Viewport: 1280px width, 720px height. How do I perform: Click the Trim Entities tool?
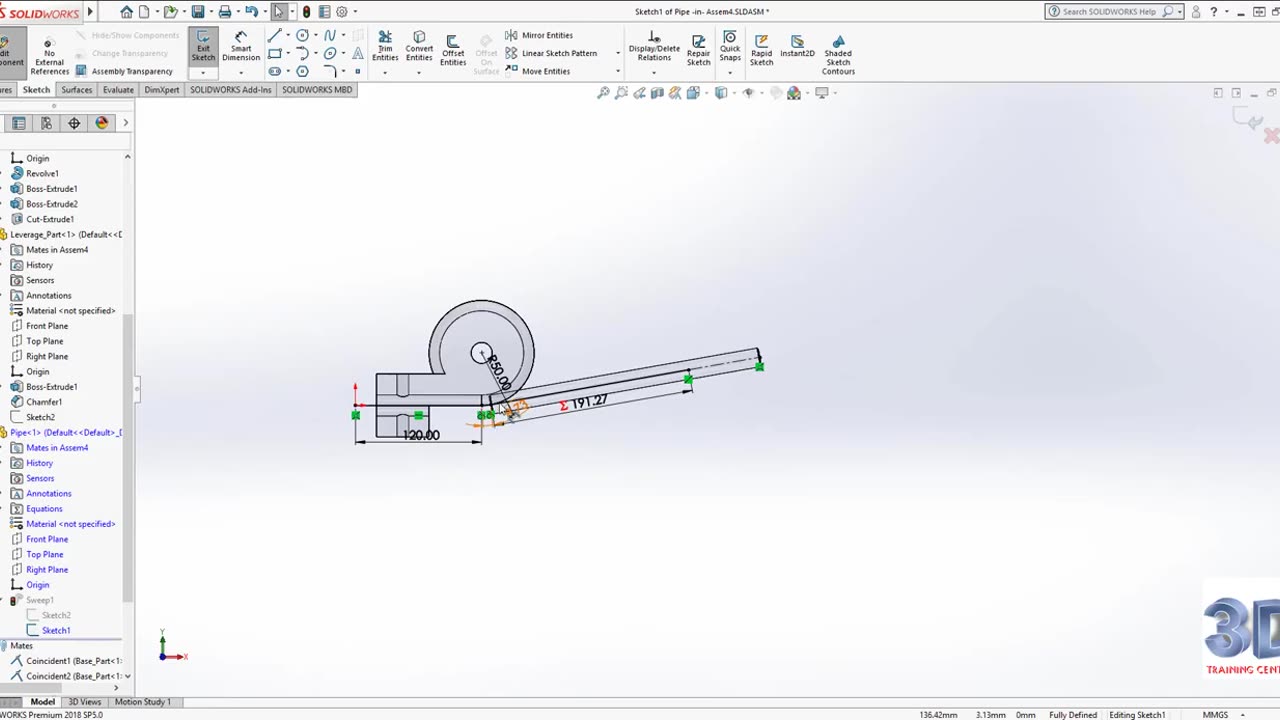(x=385, y=46)
